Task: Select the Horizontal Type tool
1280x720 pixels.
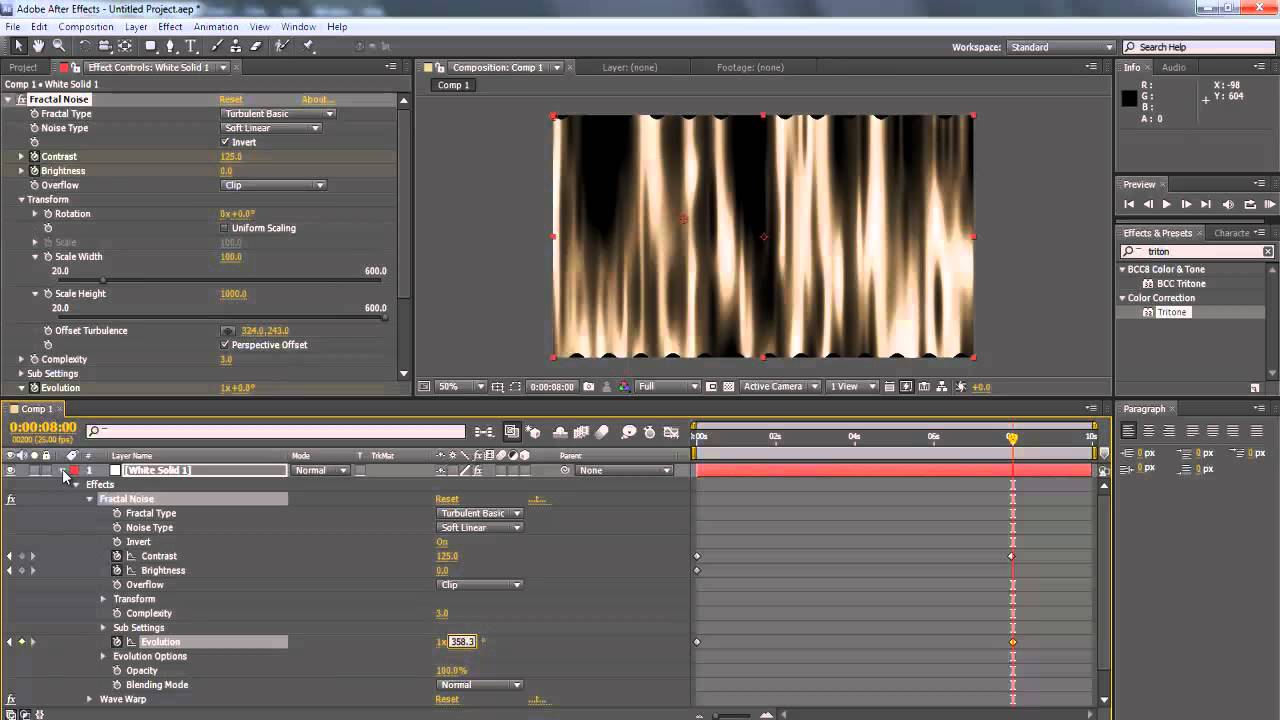Action: tap(191, 46)
